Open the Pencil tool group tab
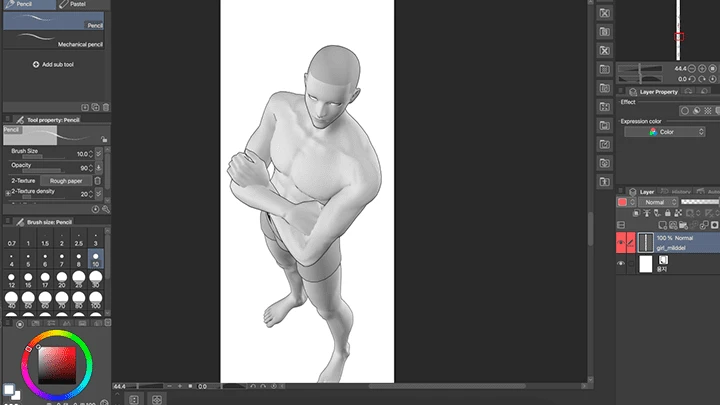 point(22,5)
